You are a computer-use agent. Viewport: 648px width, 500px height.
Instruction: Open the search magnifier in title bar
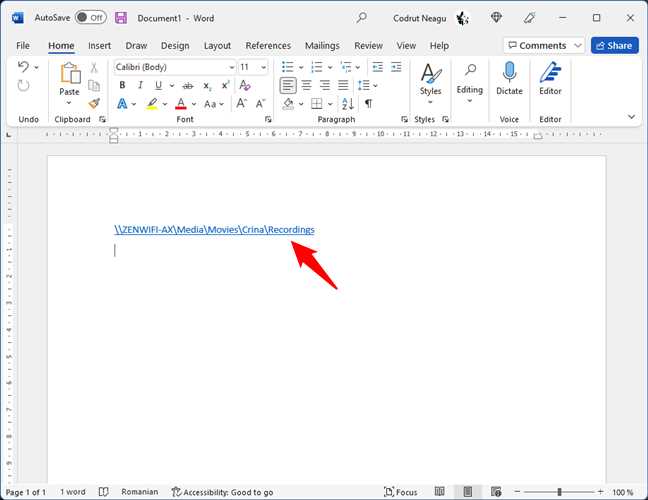[362, 17]
